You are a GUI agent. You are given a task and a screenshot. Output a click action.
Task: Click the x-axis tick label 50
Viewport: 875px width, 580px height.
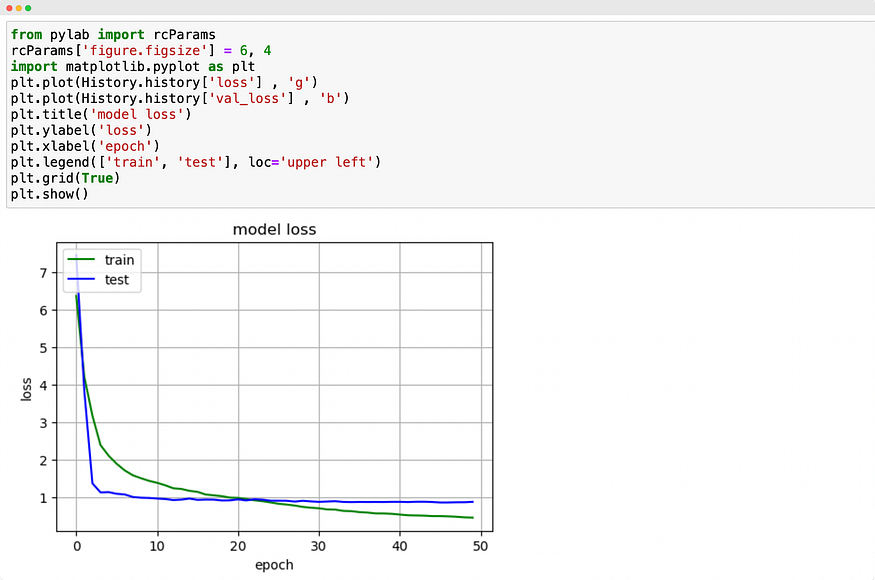480,546
